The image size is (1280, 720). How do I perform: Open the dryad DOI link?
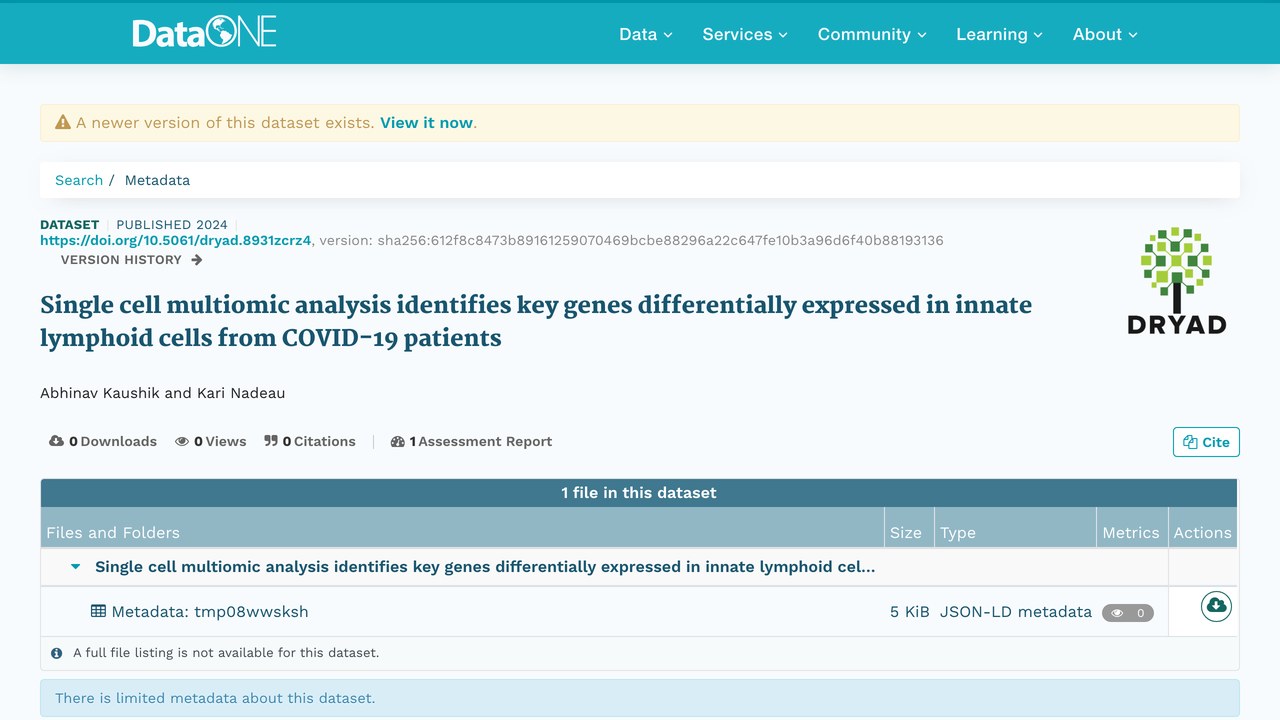coord(176,240)
